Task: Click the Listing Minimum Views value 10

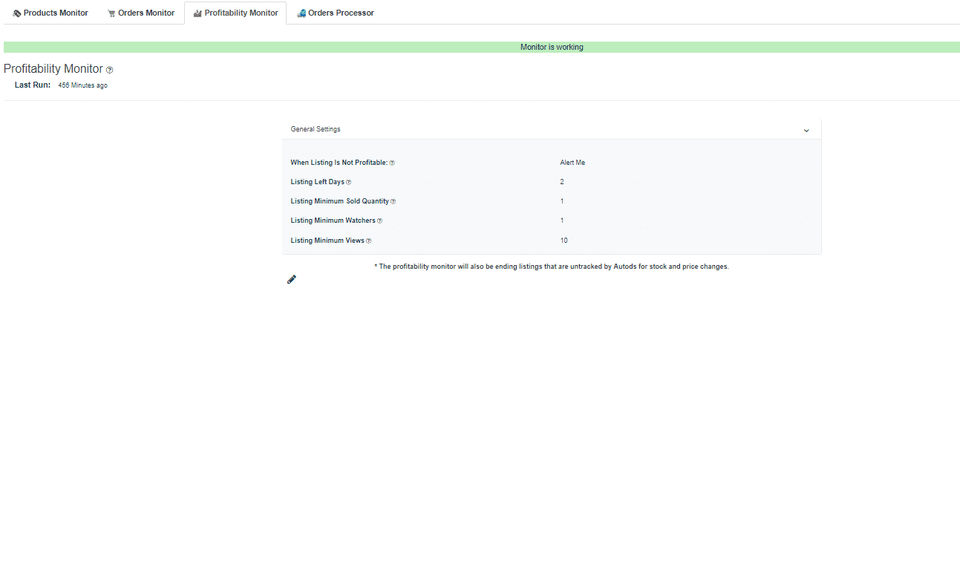Action: 564,241
